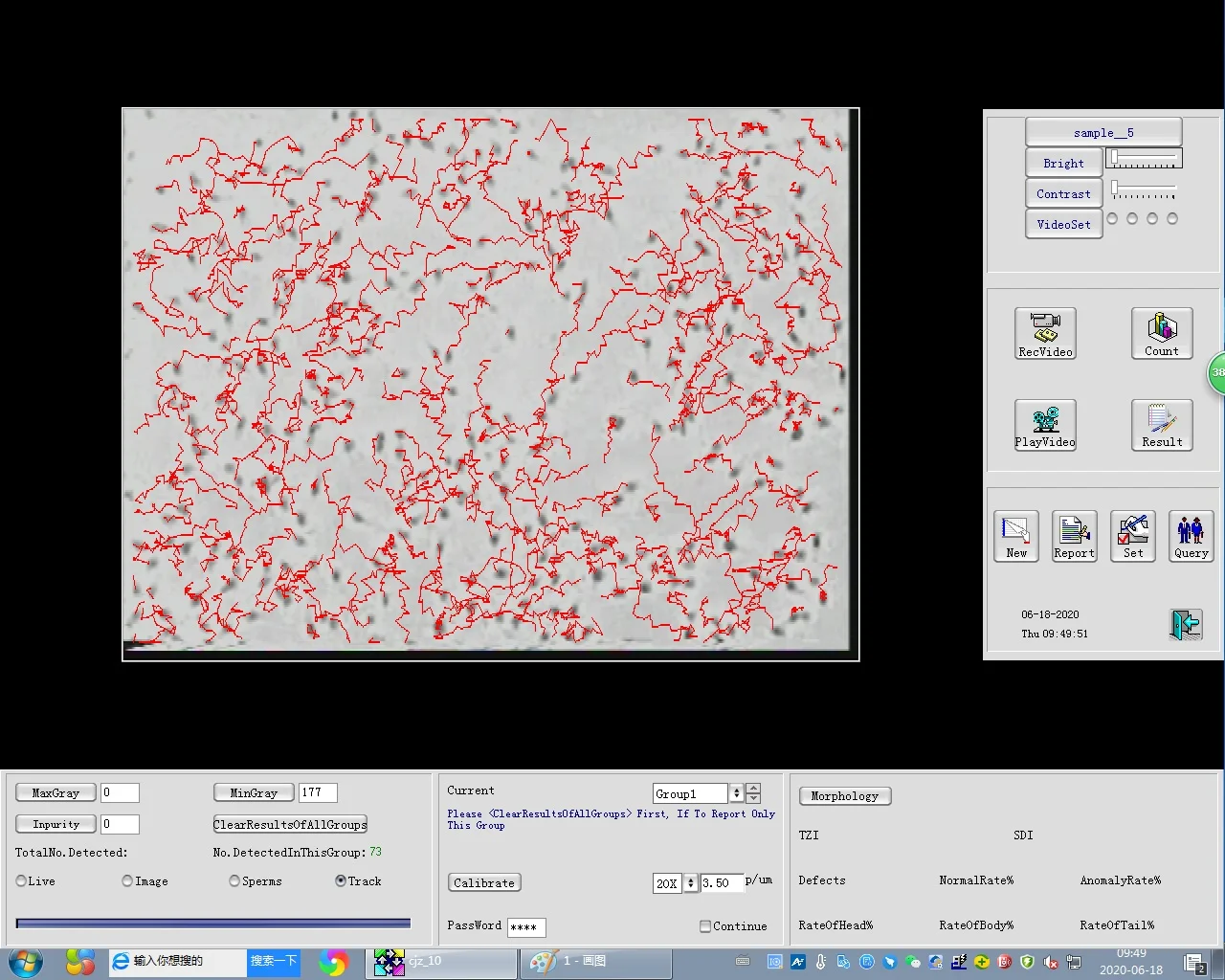
Task: Open the Group1 dropdown
Action: coord(735,792)
